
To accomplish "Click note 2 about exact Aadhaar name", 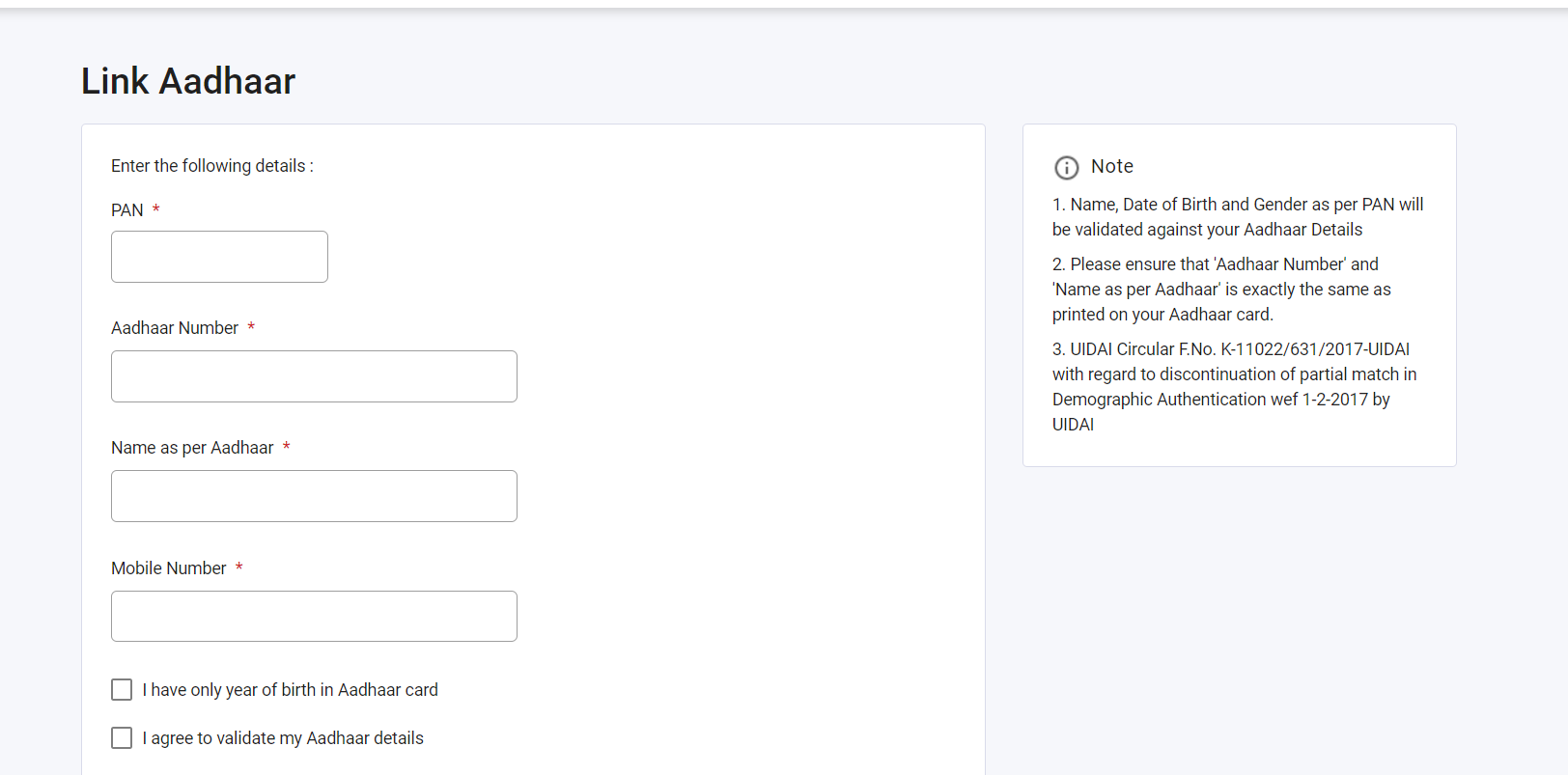I will pyautogui.click(x=1221, y=290).
